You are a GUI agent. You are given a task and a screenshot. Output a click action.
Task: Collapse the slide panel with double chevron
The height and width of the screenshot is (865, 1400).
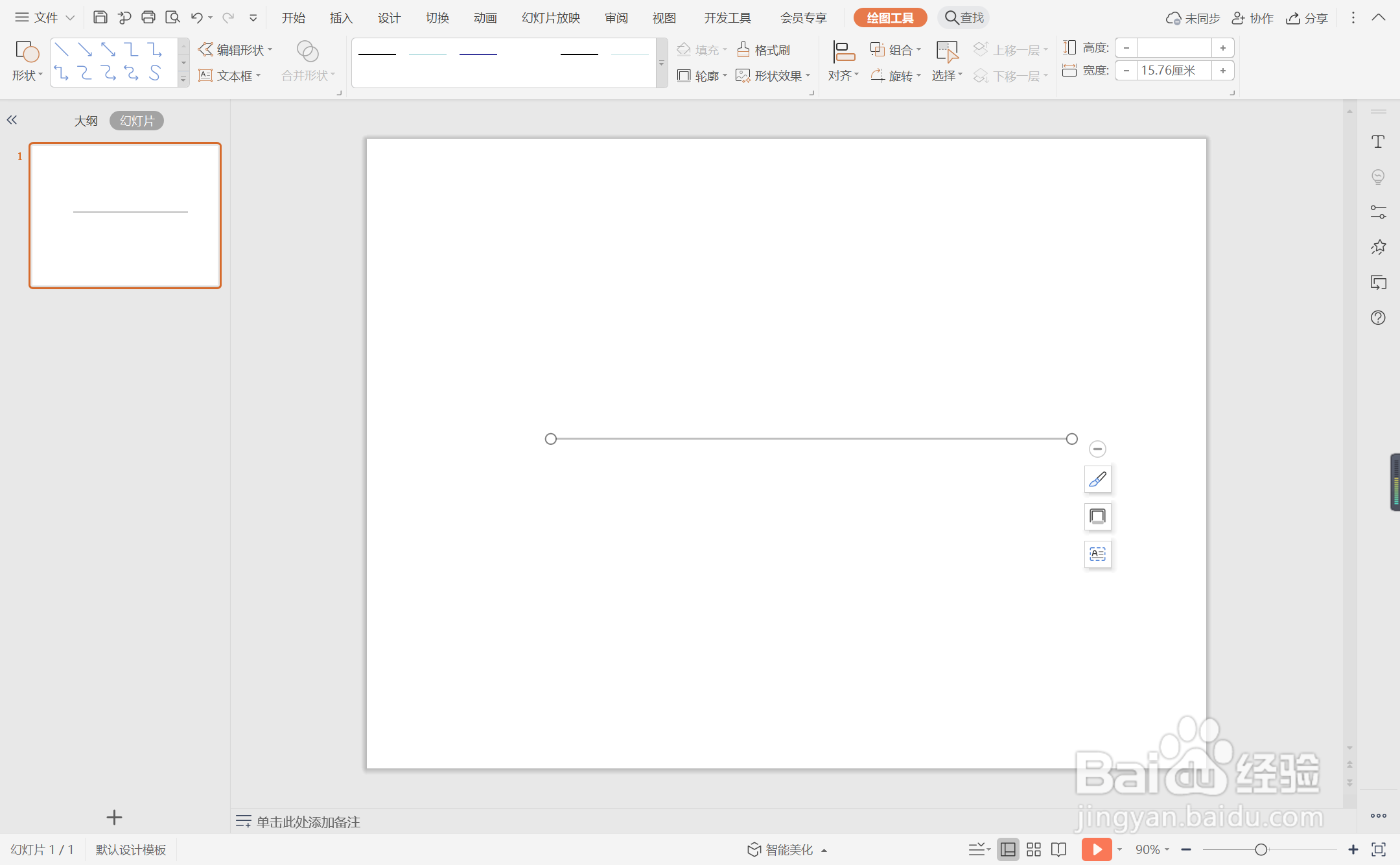pos(12,120)
